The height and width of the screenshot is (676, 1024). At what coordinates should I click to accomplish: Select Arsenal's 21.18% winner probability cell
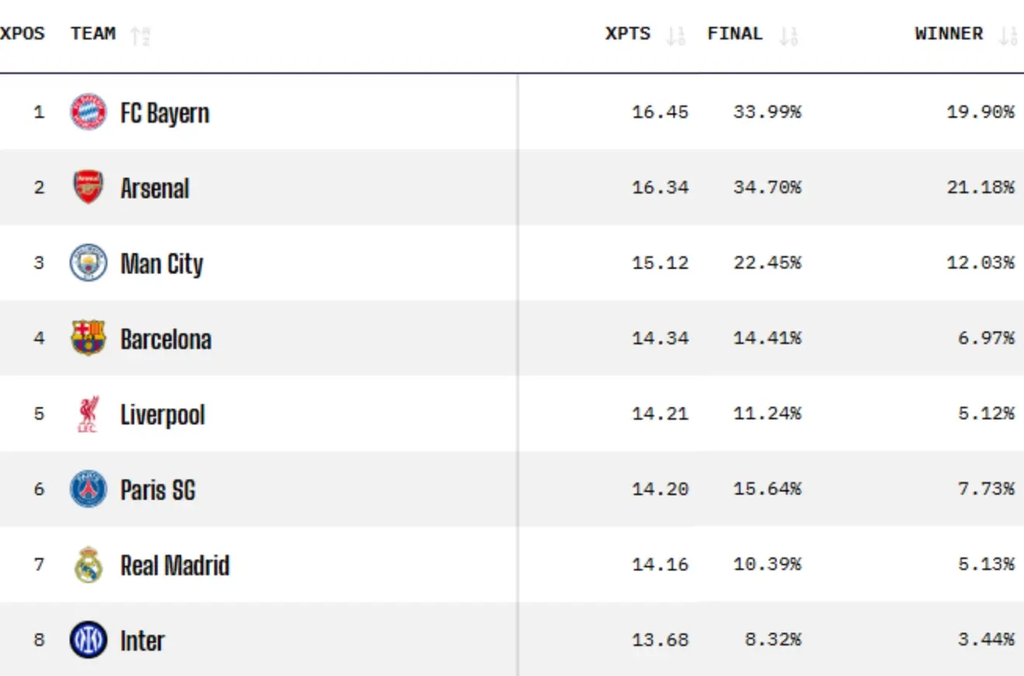click(x=980, y=187)
